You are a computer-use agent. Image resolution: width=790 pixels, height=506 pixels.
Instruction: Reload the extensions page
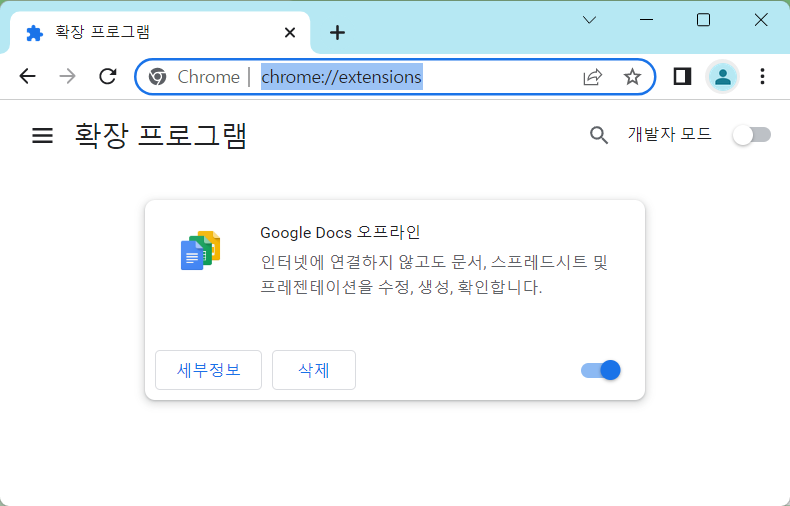click(x=108, y=77)
